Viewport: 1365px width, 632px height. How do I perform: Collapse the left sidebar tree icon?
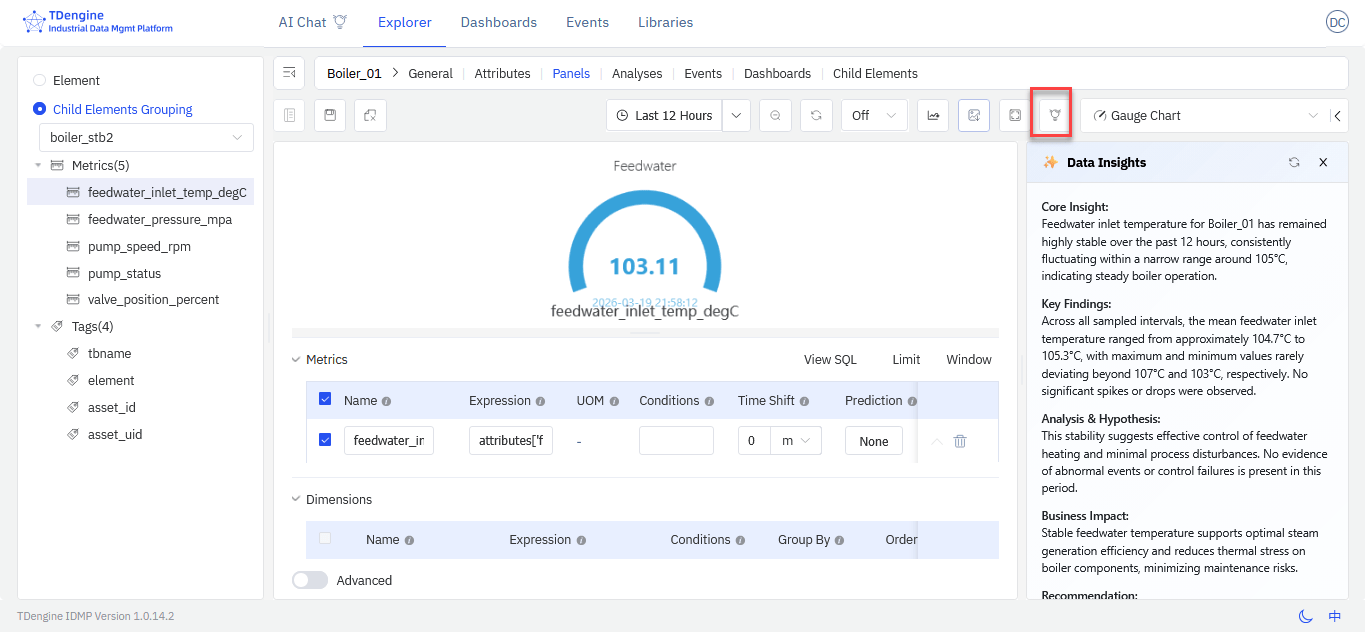tap(289, 73)
